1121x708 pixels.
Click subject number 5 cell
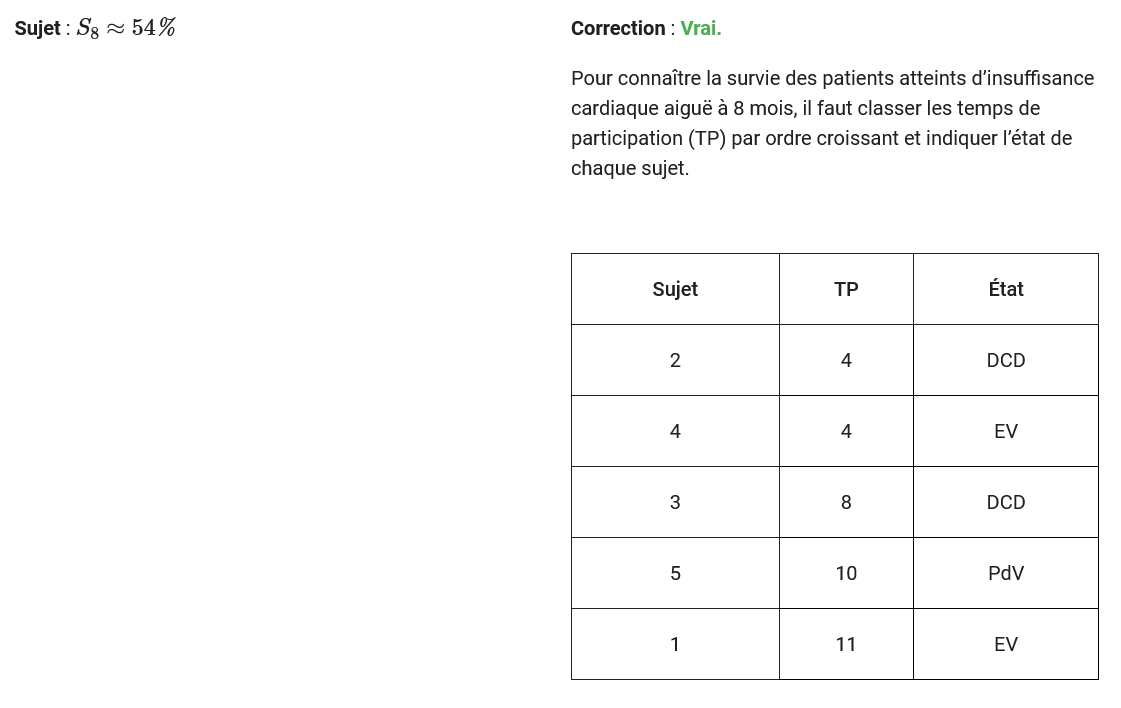(x=675, y=573)
